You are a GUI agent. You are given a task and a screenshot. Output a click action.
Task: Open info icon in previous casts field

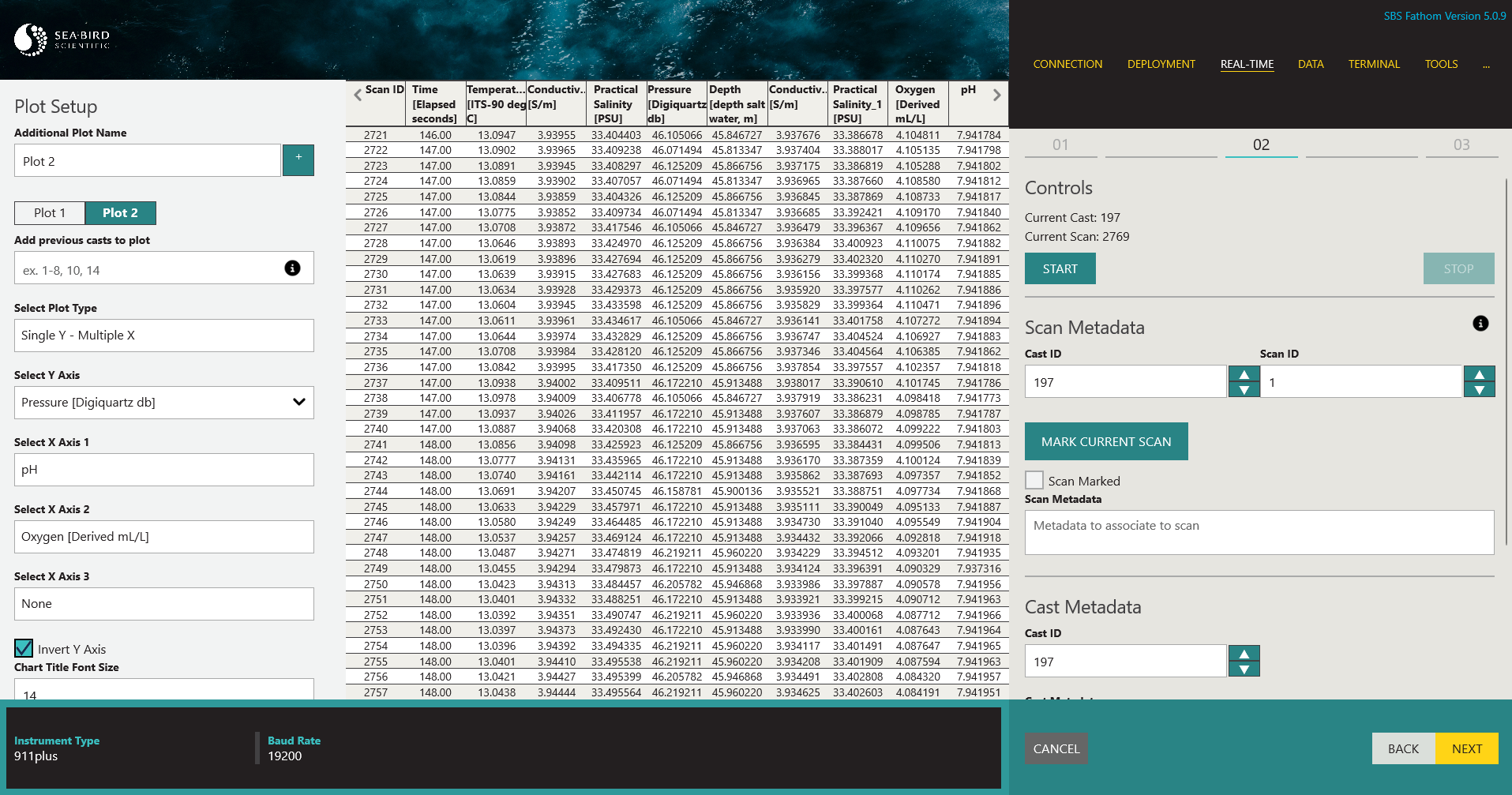click(292, 268)
